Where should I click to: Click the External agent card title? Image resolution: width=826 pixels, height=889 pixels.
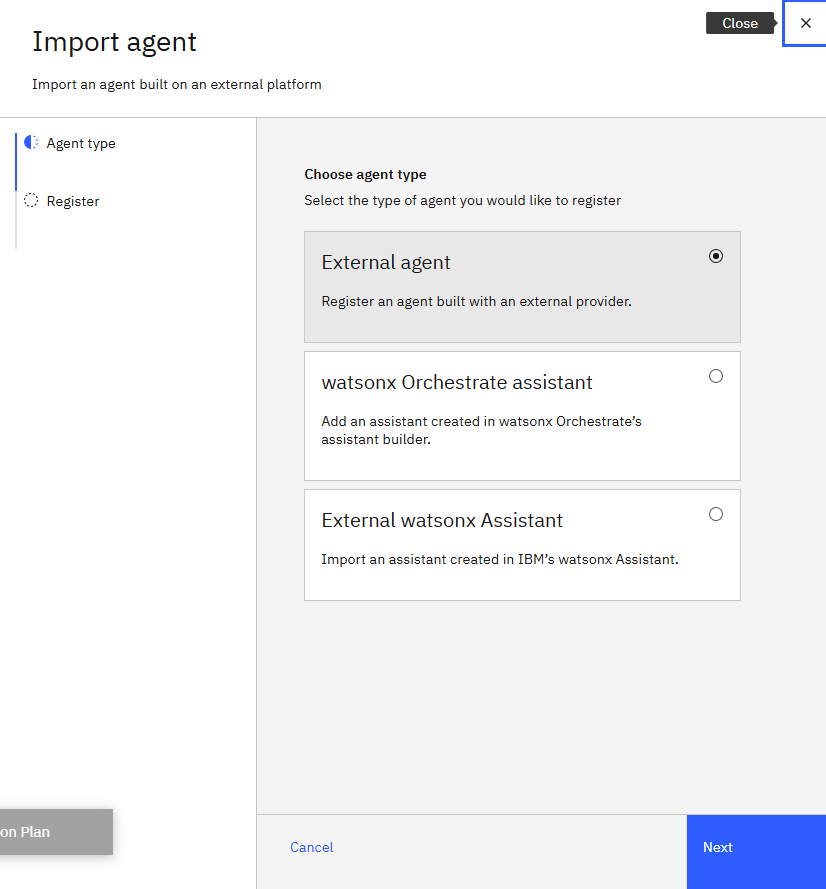pos(386,263)
